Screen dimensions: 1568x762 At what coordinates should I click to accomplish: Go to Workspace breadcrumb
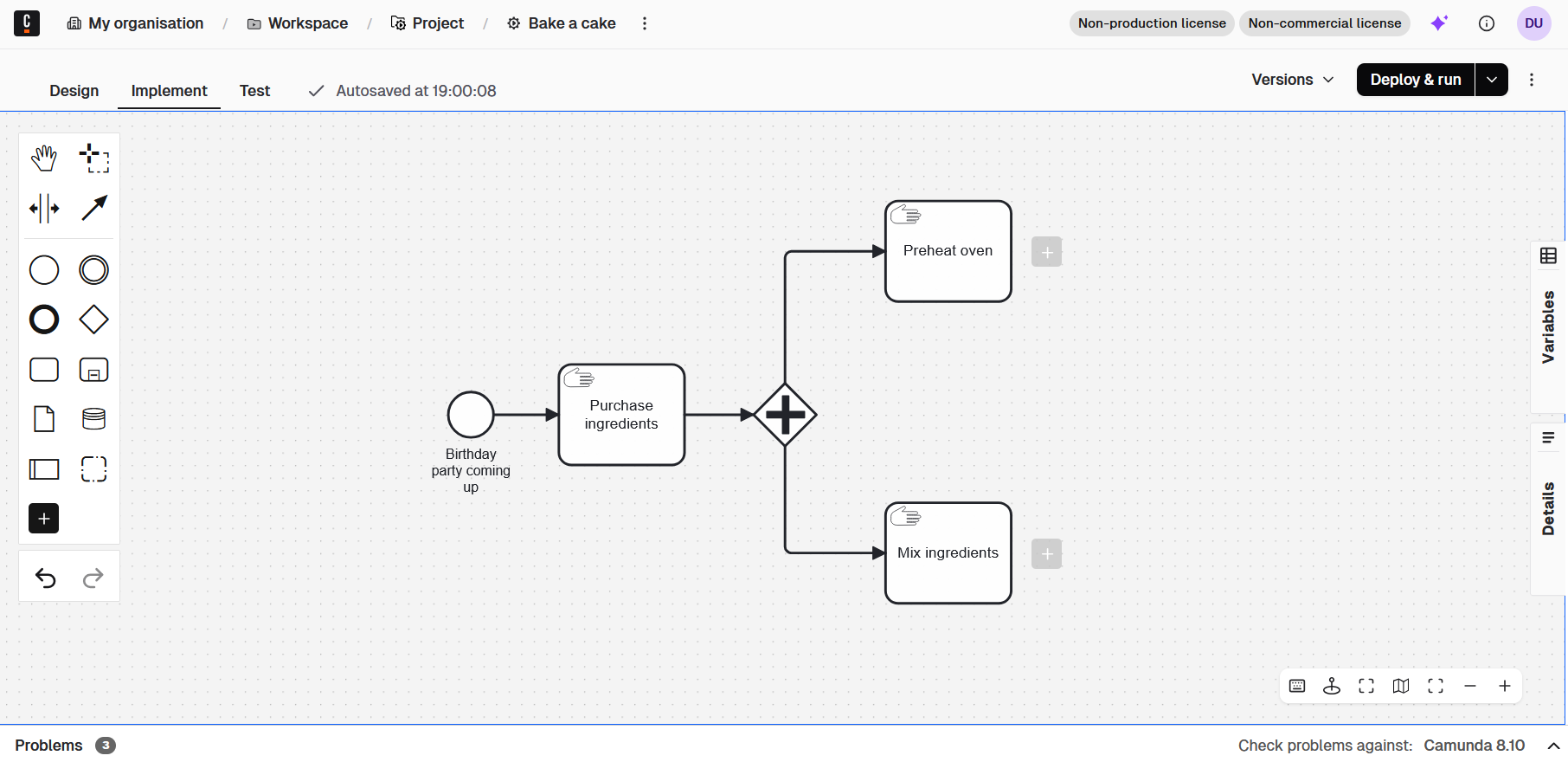298,23
